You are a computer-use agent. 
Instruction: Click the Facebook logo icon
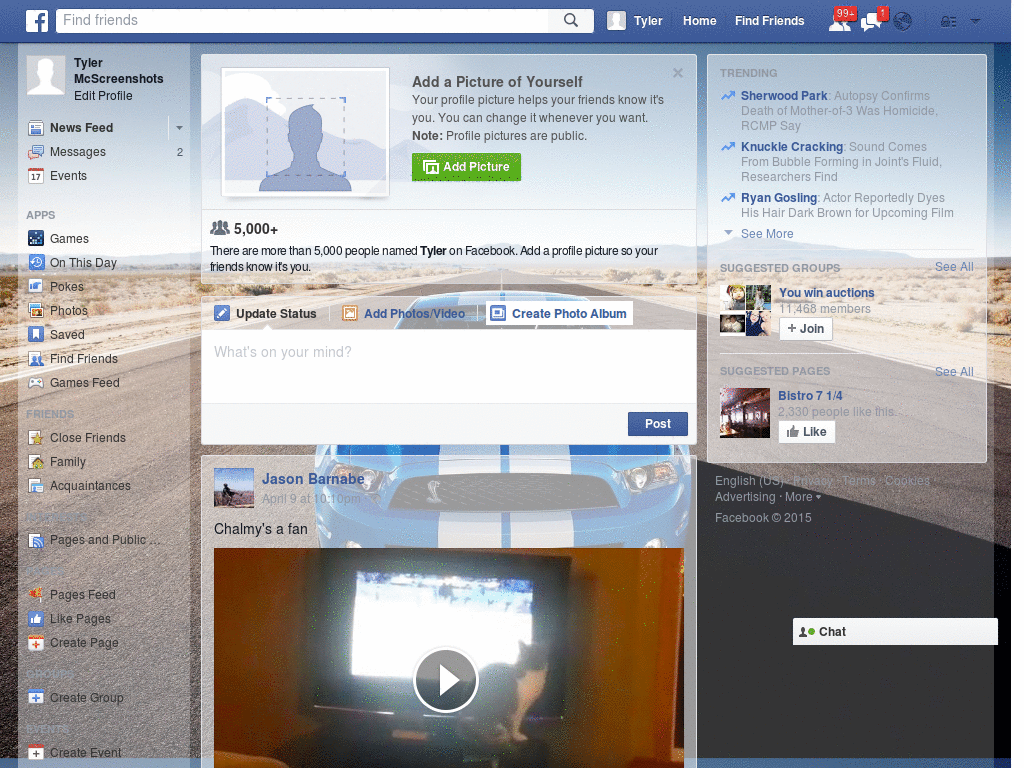[37, 21]
